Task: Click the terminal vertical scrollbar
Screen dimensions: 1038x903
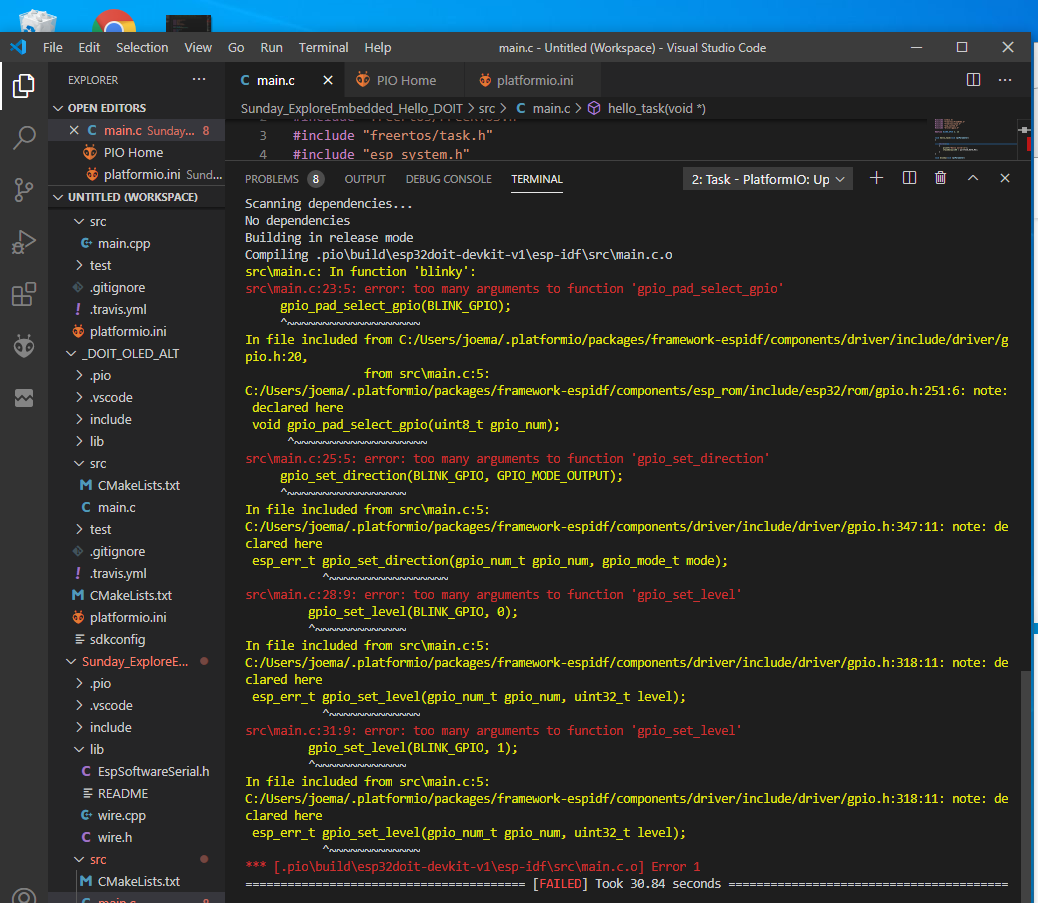Action: [1027, 784]
